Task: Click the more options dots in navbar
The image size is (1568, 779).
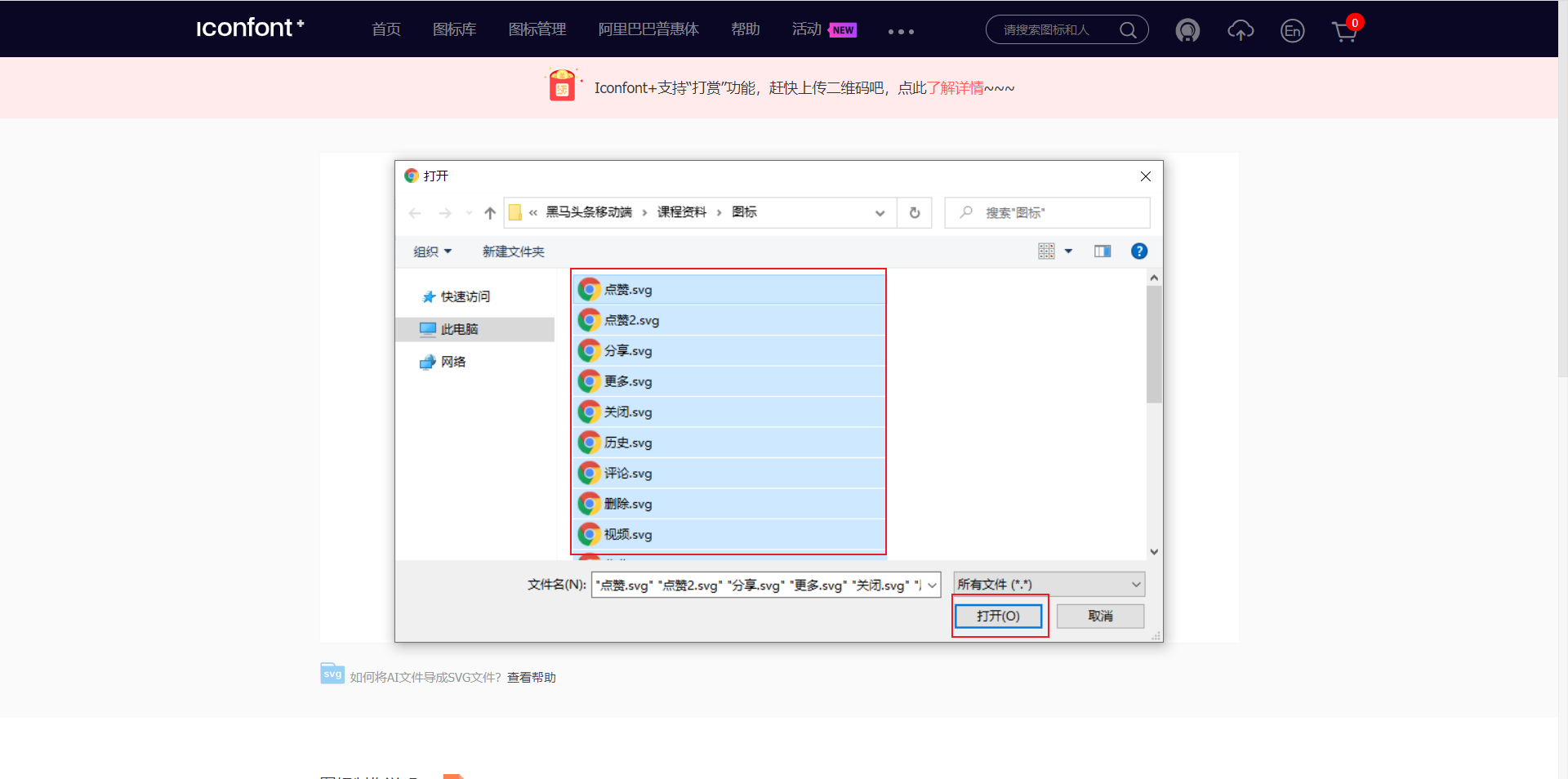Action: (x=901, y=32)
